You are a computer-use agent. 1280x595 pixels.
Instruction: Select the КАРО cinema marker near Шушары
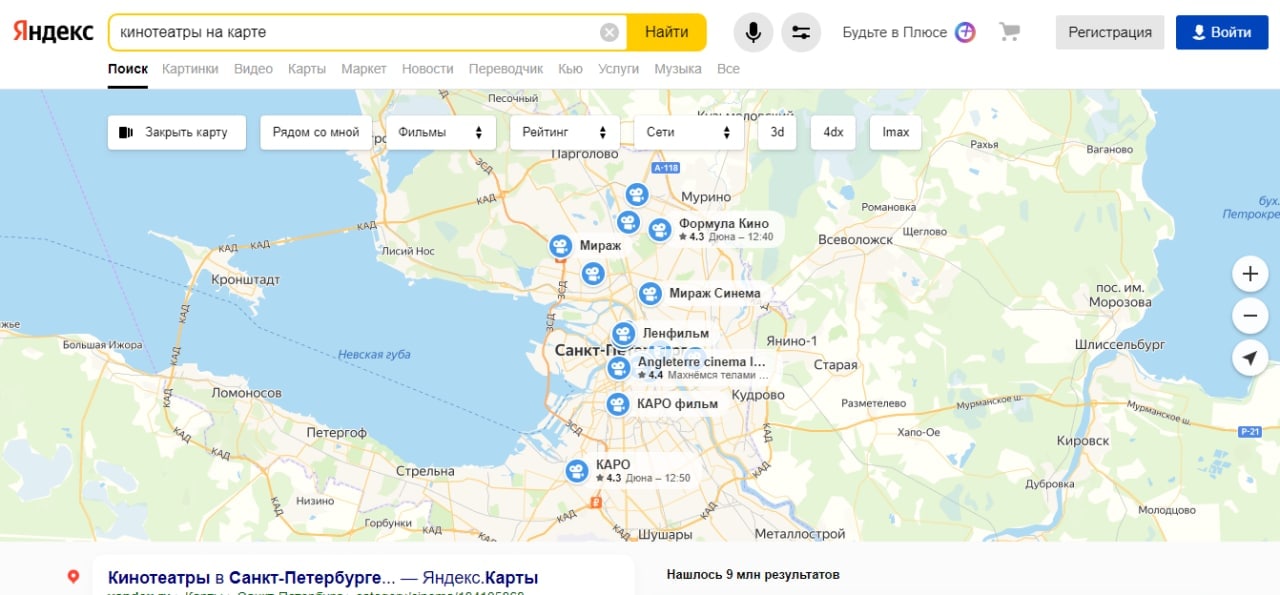tap(576, 471)
